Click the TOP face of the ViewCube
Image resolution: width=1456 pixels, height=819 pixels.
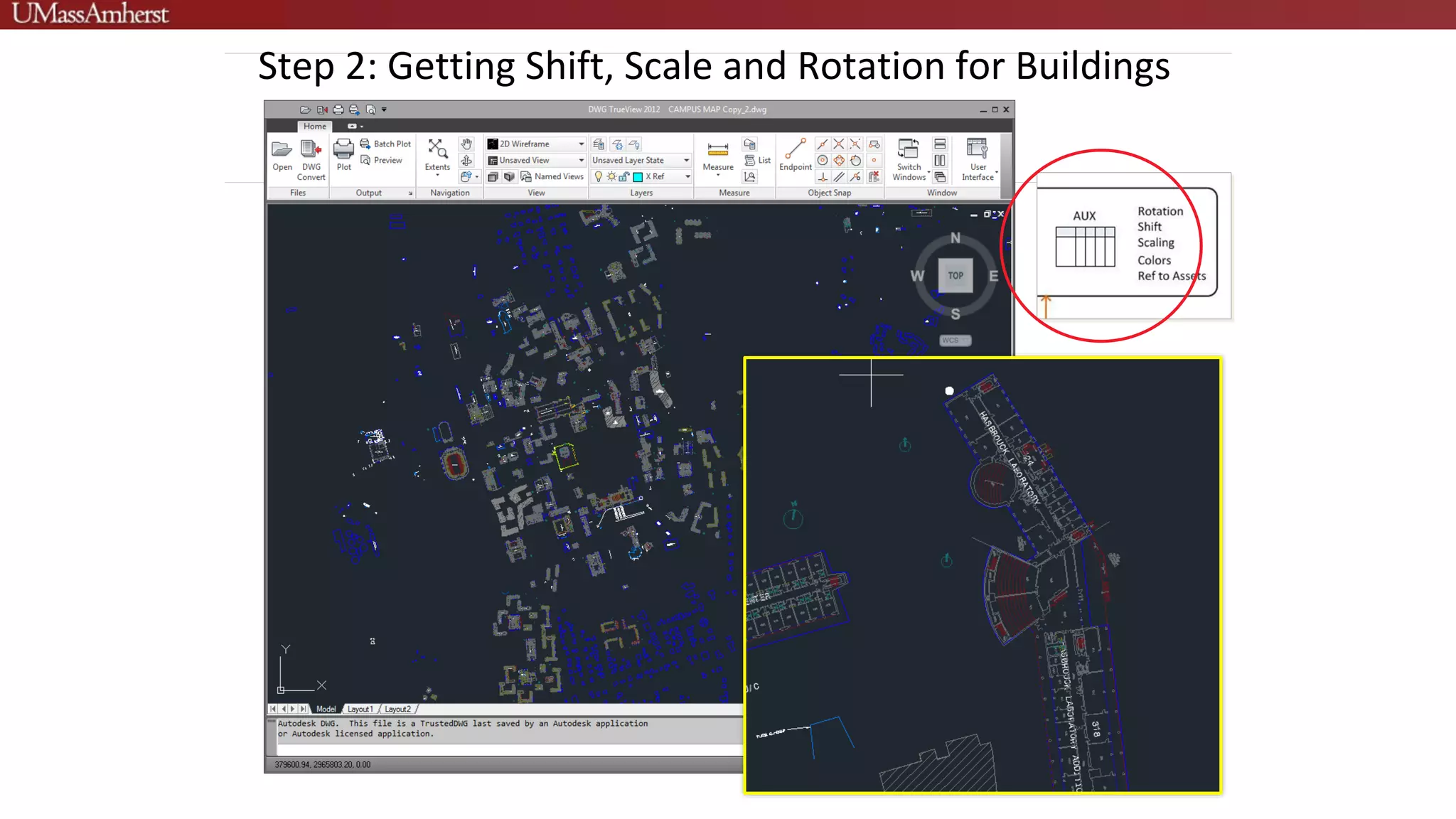955,276
